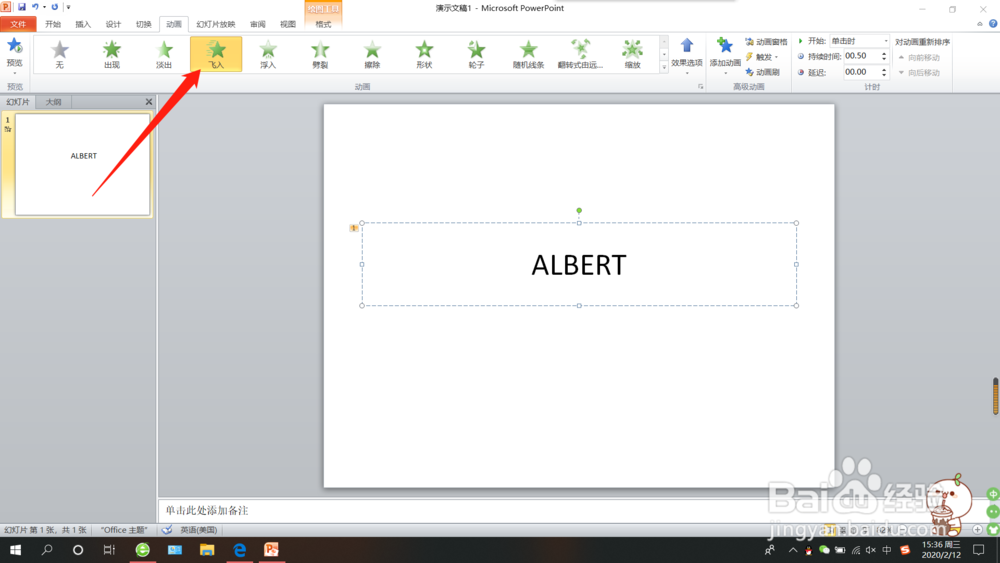
Task: Switch to the 开始 home tab
Action: (53, 24)
